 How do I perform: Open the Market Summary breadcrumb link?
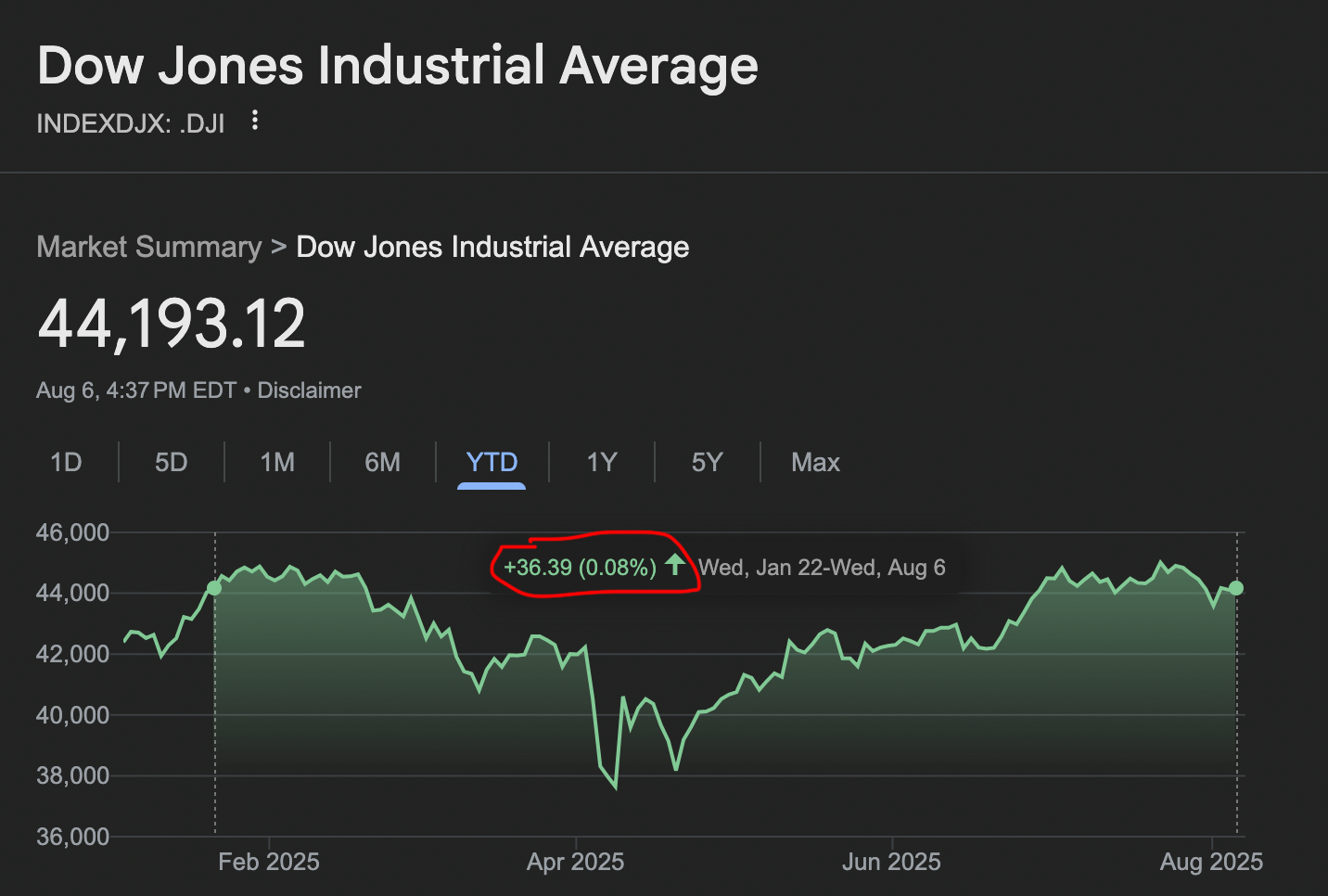point(149,247)
